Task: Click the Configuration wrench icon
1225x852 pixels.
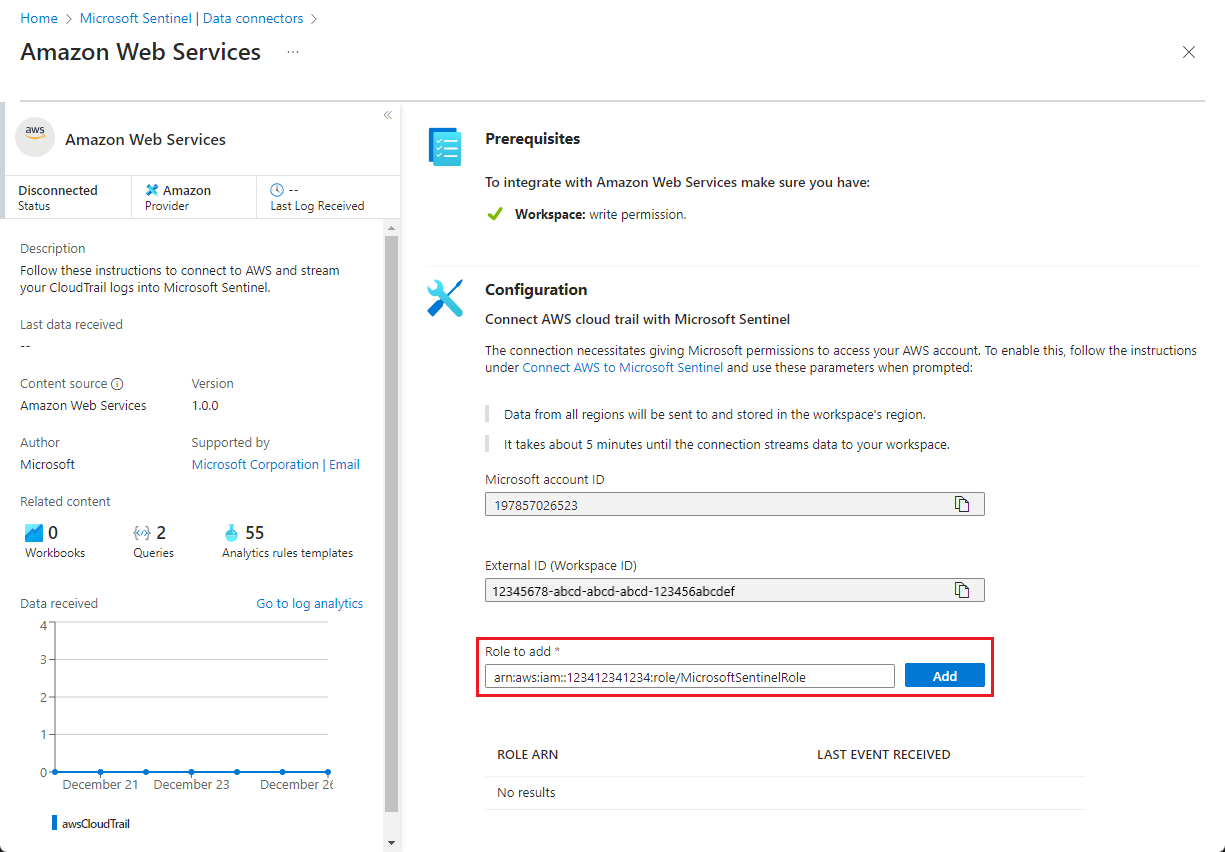Action: click(444, 297)
